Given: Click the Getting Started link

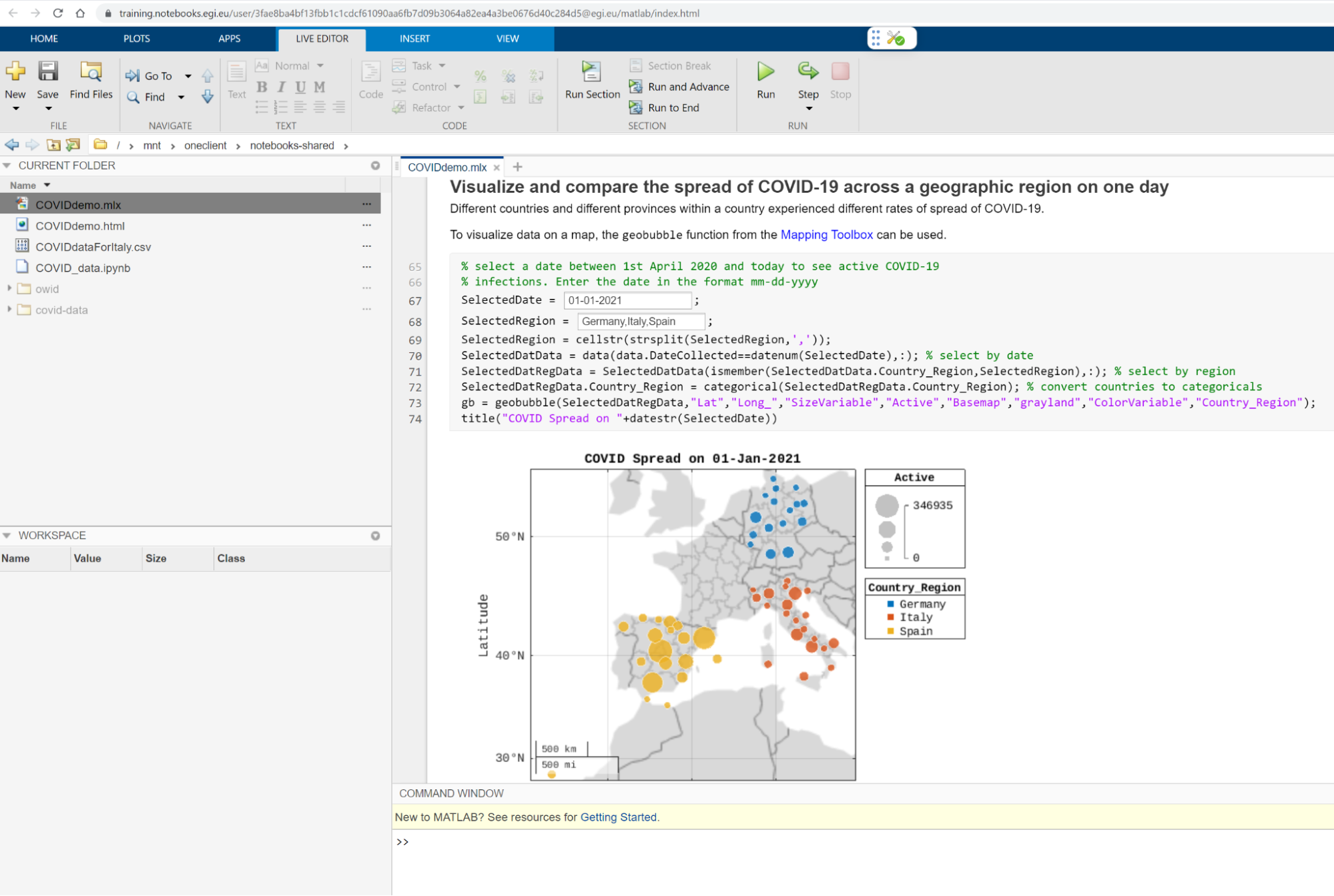Looking at the screenshot, I should pos(618,817).
